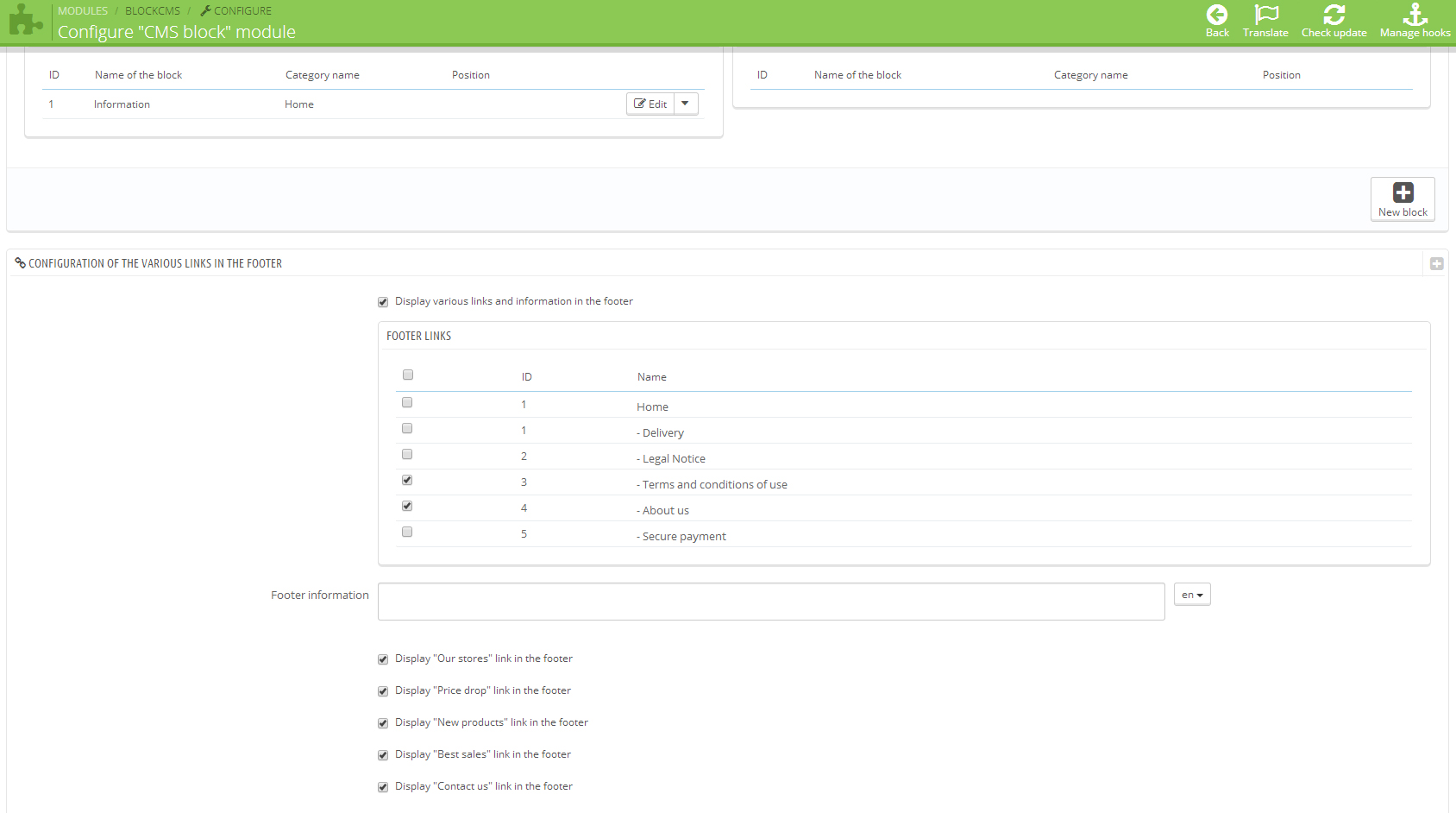This screenshot has height=813, width=1456.
Task: Click the New block plus icon
Action: [1403, 192]
